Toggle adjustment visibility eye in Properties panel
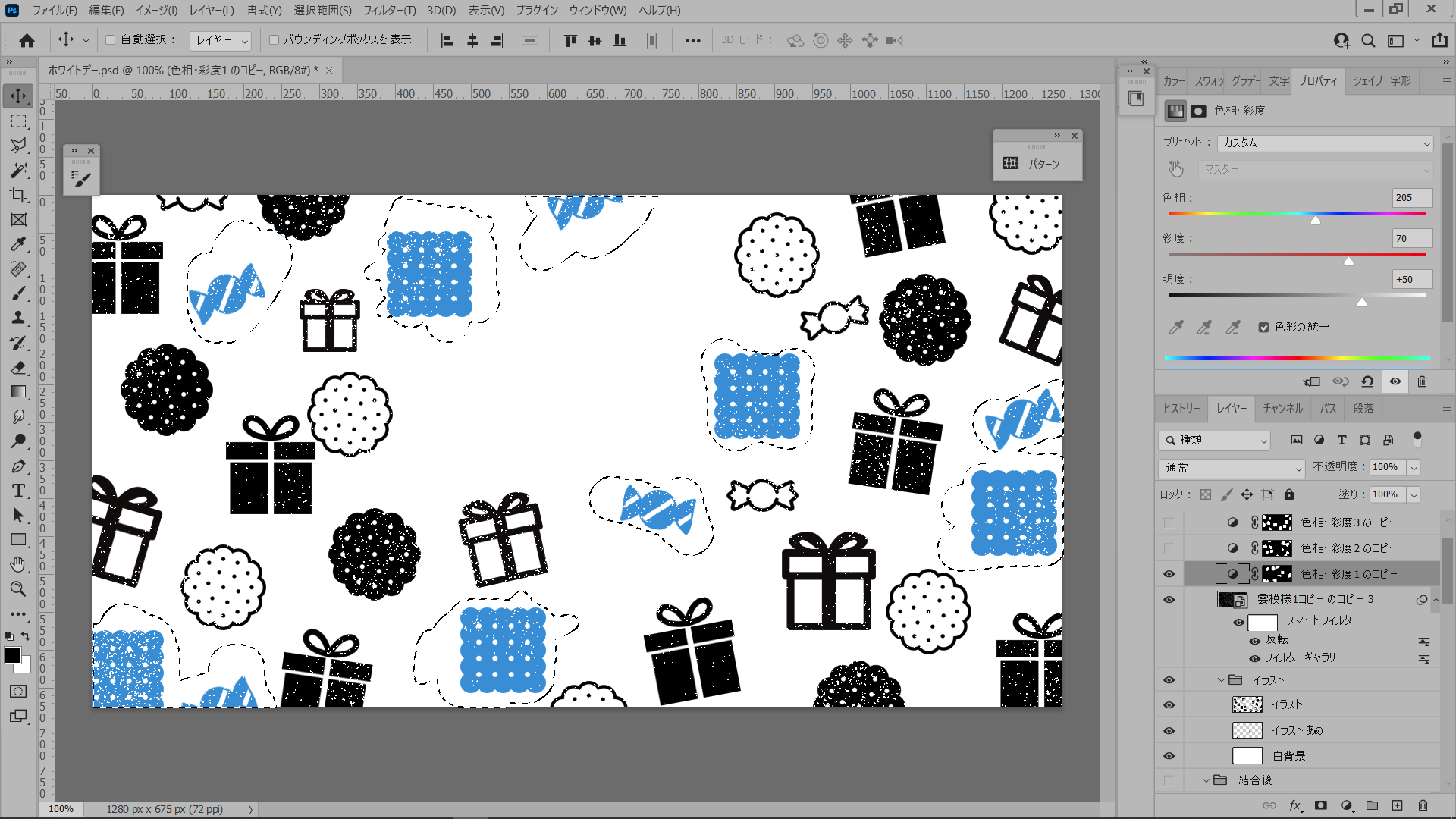This screenshot has height=819, width=1456. coord(1395,381)
